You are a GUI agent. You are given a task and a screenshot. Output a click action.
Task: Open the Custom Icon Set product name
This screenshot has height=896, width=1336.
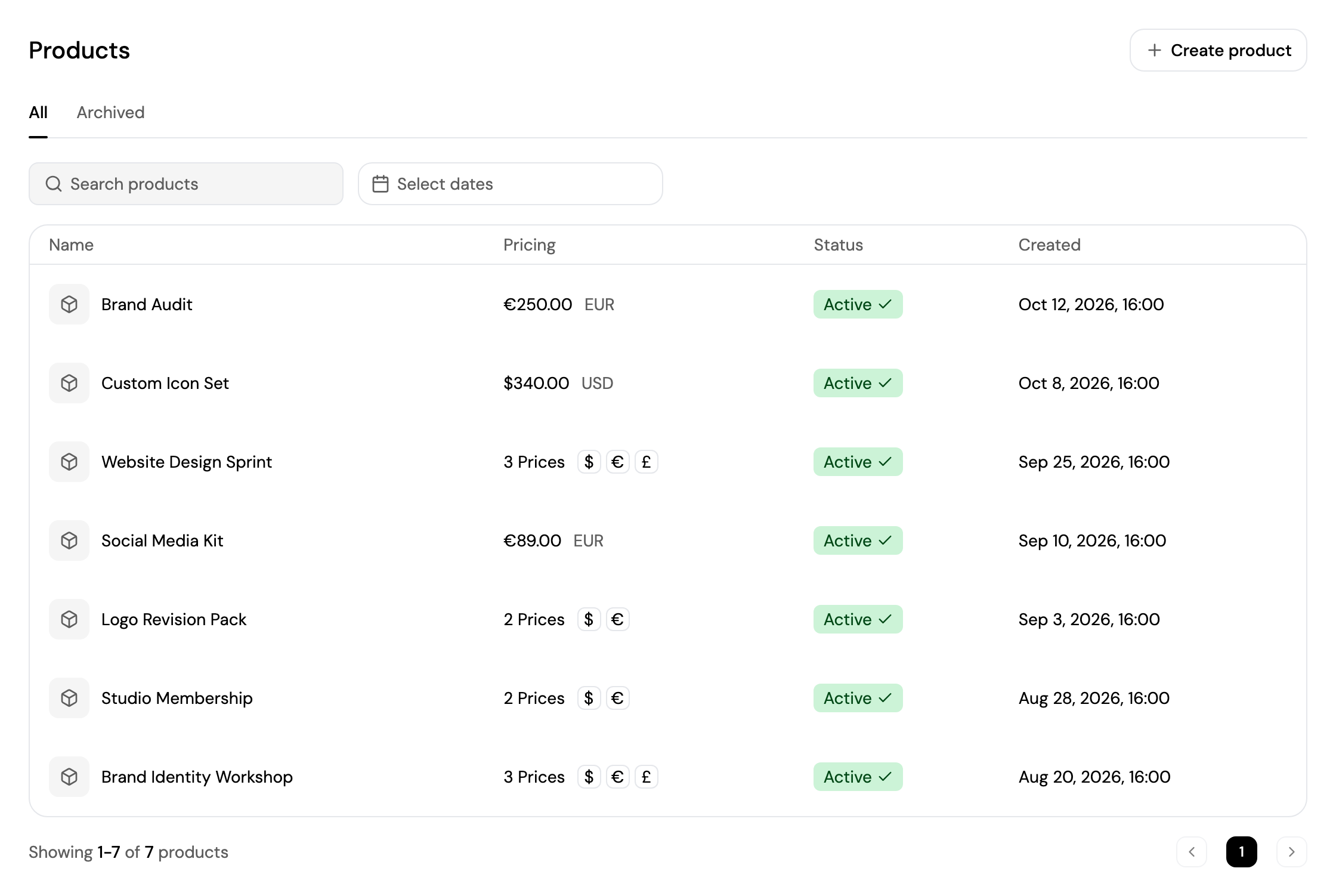[165, 383]
